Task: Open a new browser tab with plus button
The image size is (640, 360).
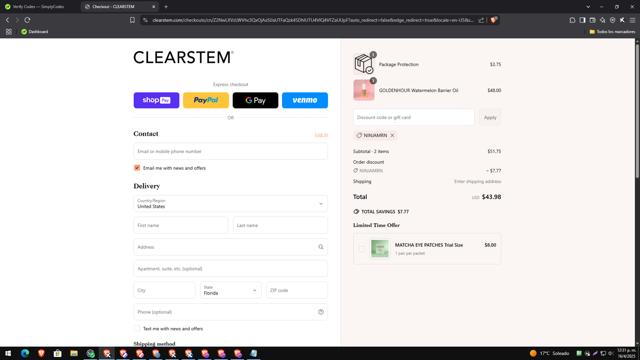Action: click(x=166, y=7)
